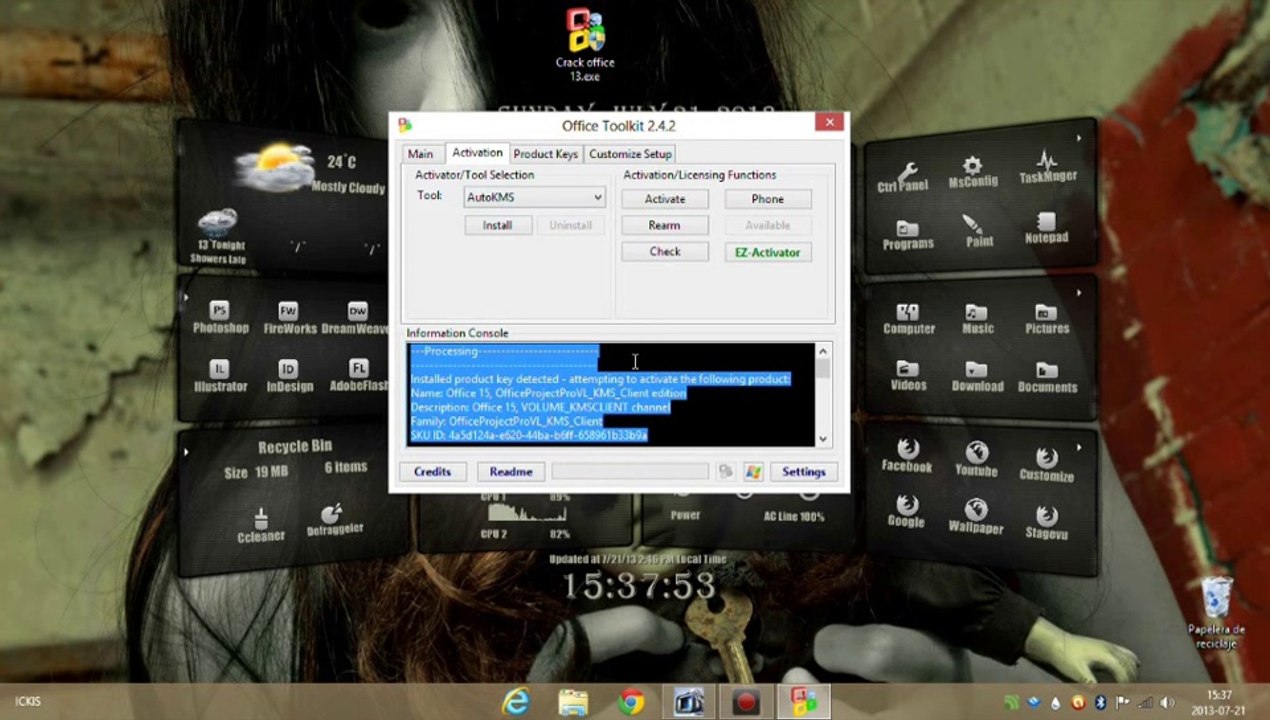The image size is (1270, 720).
Task: Click the Install button
Action: coord(497,225)
